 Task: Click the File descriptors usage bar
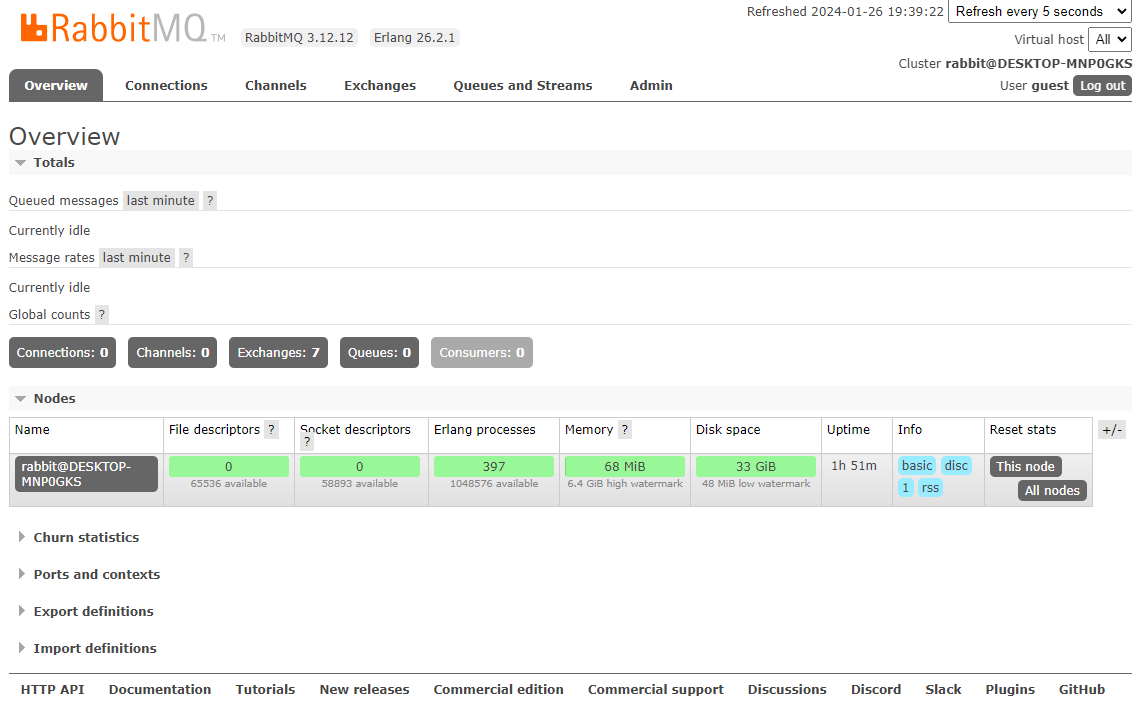(229, 467)
